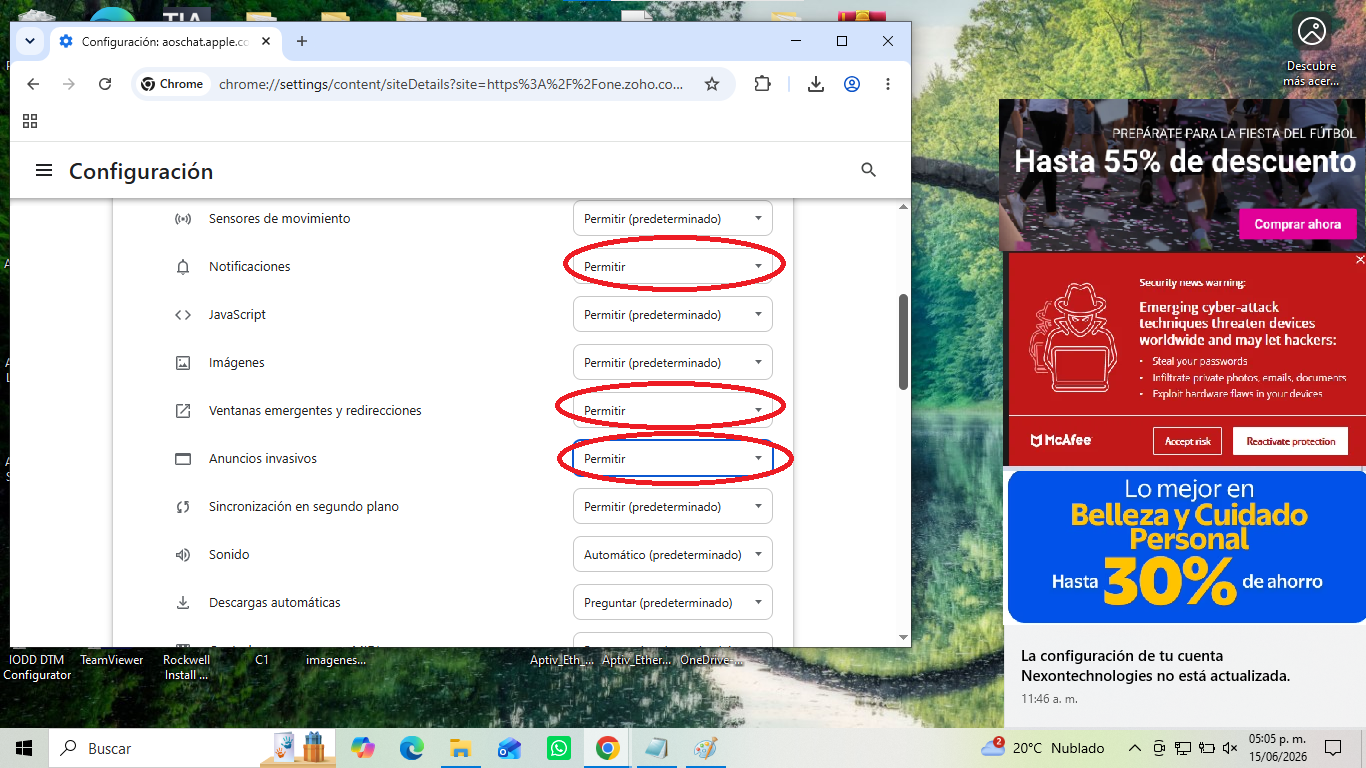
Task: Click the Sincronización en segundo plano icon
Action: pyautogui.click(x=183, y=507)
